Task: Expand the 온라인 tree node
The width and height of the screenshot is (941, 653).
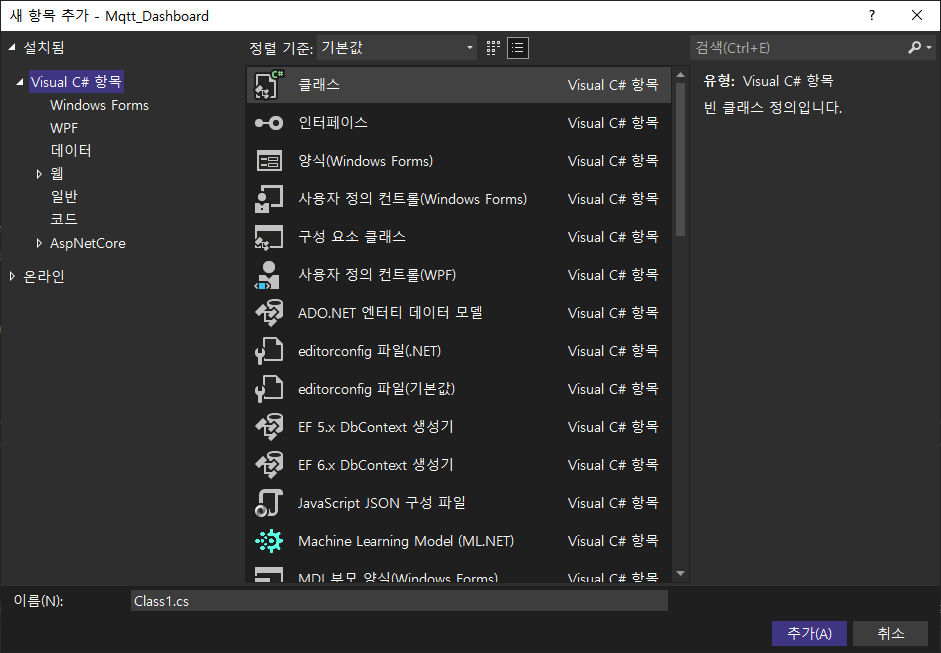Action: [x=12, y=276]
